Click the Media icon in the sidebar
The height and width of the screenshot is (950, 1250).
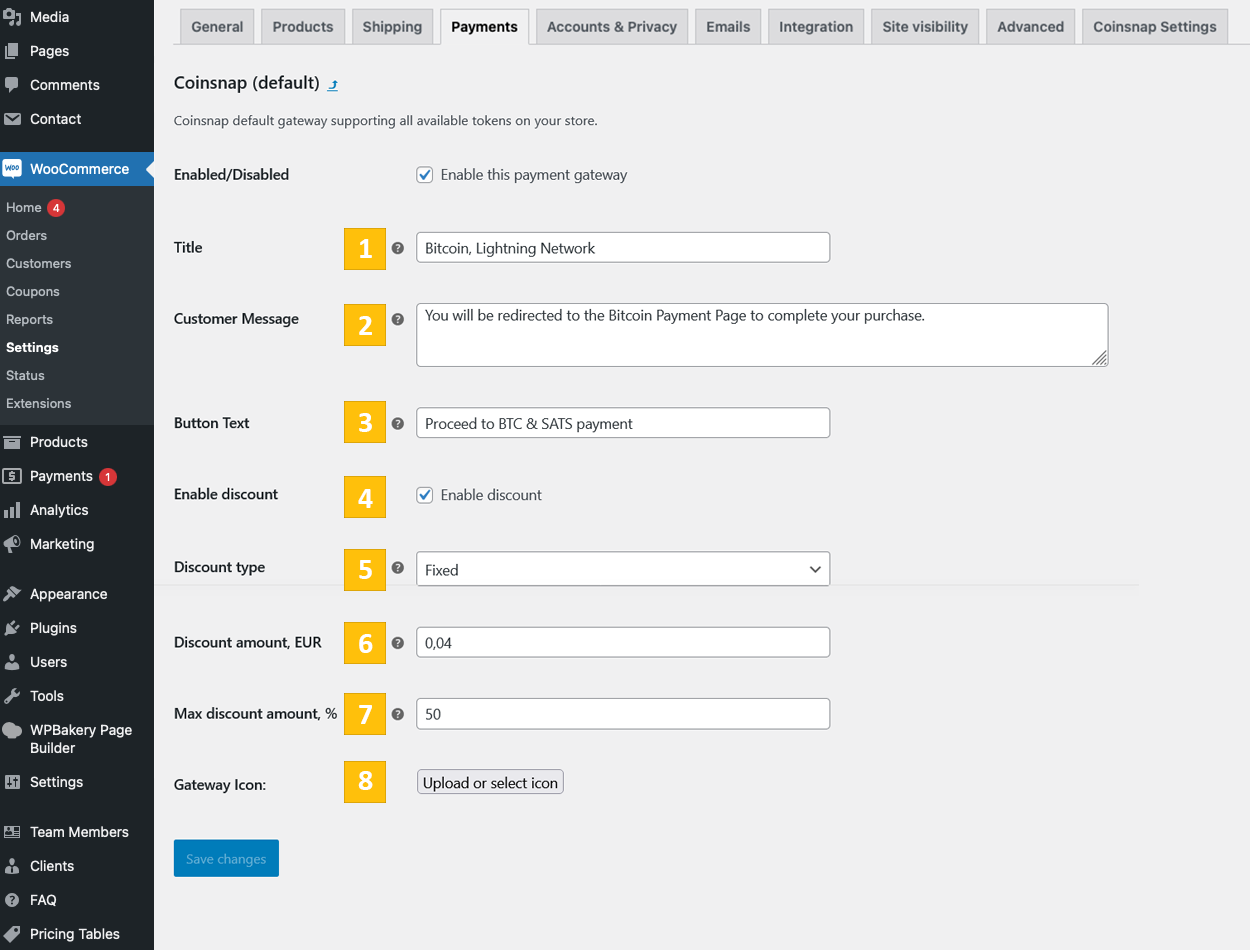pos(12,17)
